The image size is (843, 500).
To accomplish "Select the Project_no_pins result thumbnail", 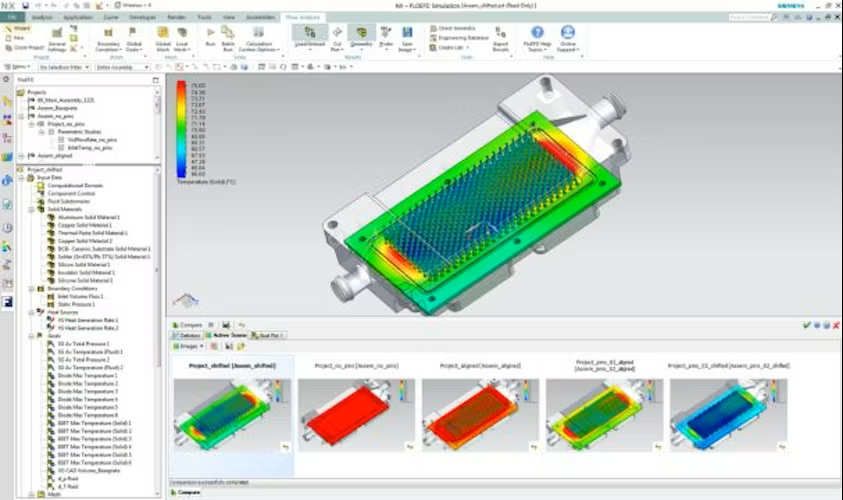I will pos(356,415).
